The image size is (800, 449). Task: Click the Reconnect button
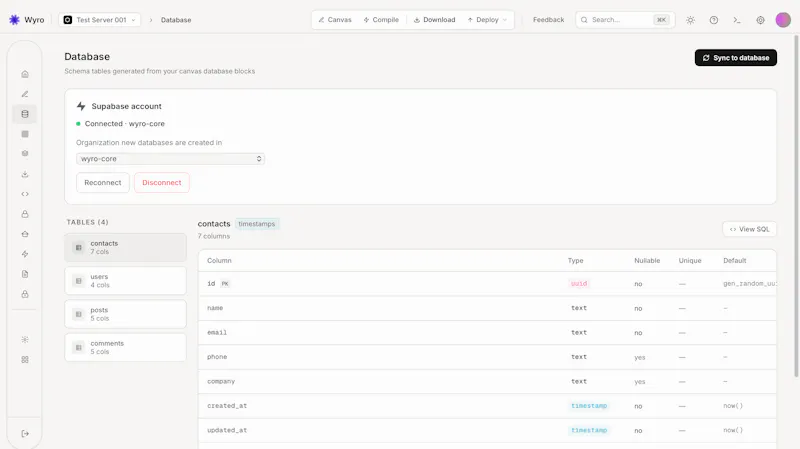[103, 183]
